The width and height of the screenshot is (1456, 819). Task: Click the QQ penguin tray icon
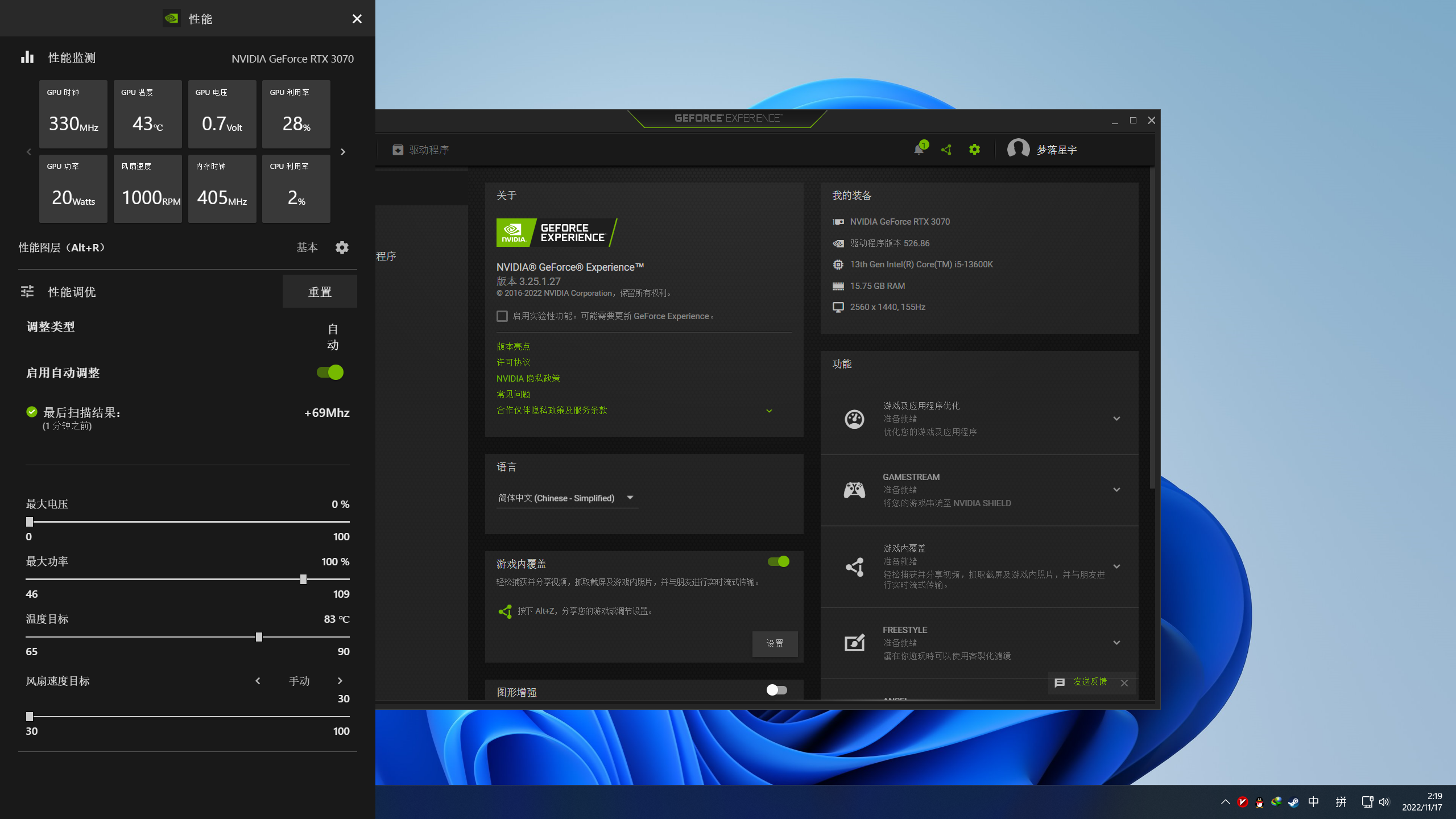point(1259,802)
